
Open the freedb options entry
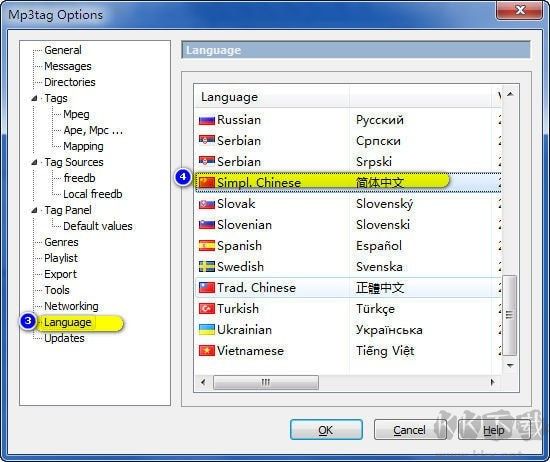click(80, 178)
